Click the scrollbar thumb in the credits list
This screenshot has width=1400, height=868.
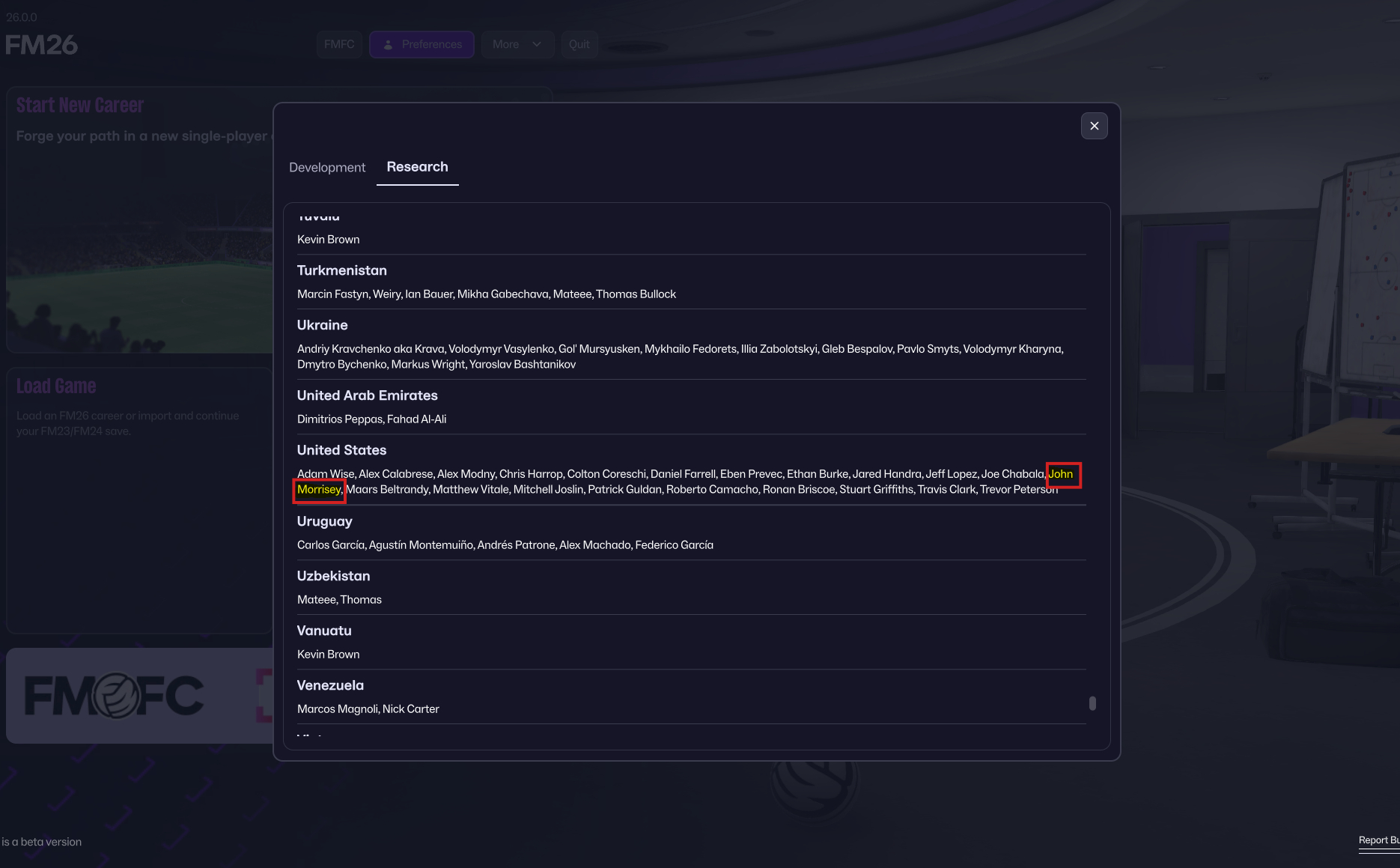[1092, 703]
